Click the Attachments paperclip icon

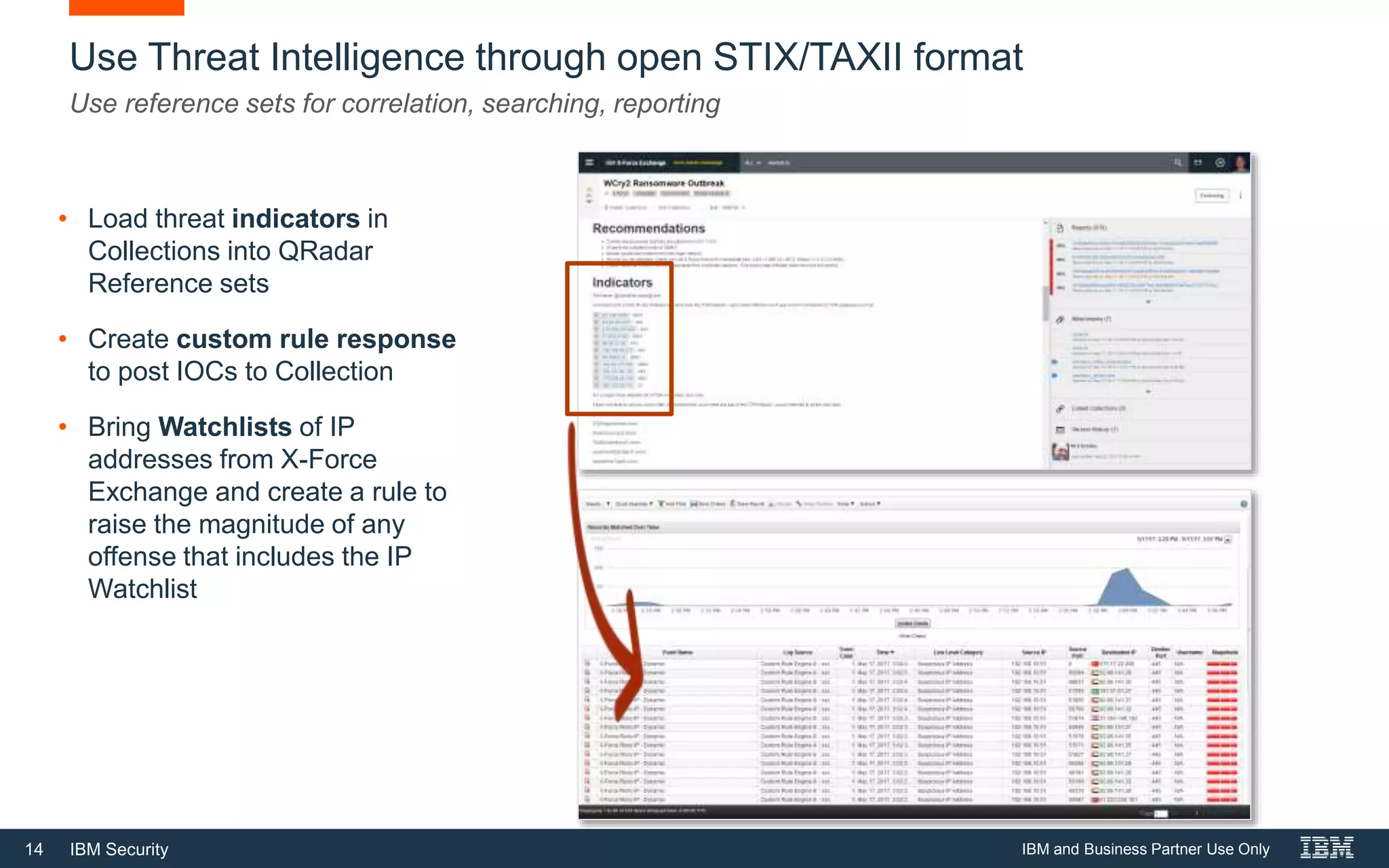[1060, 319]
